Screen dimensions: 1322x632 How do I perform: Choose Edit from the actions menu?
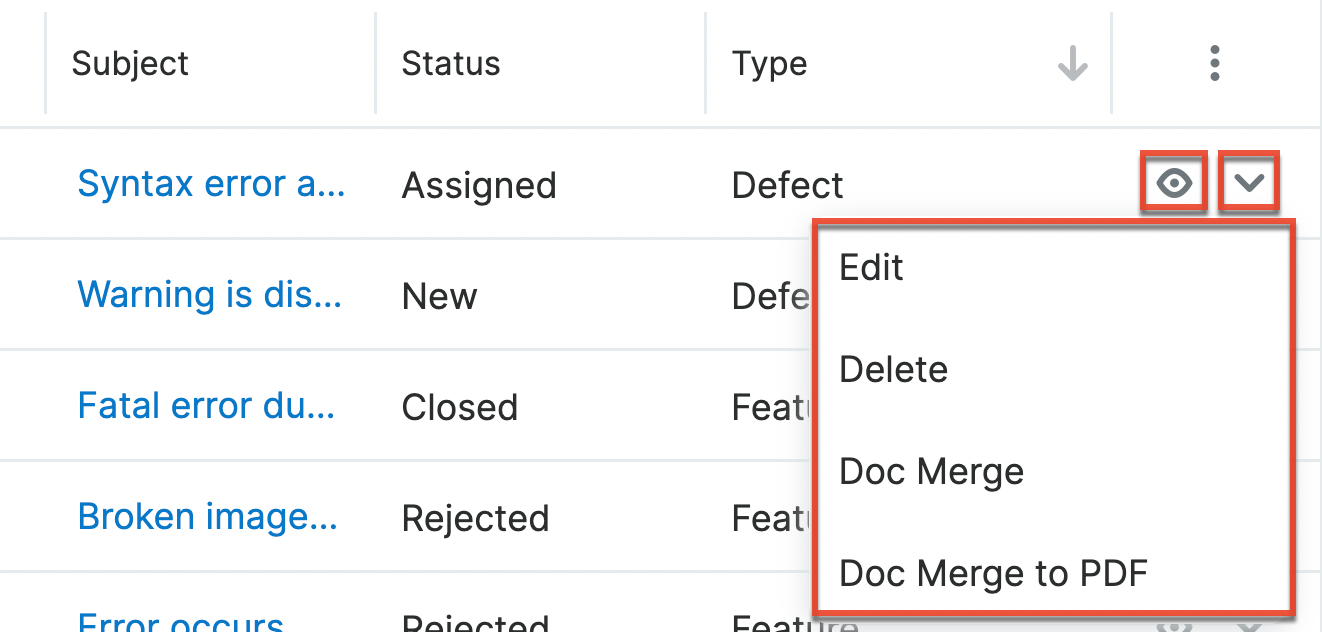[871, 268]
